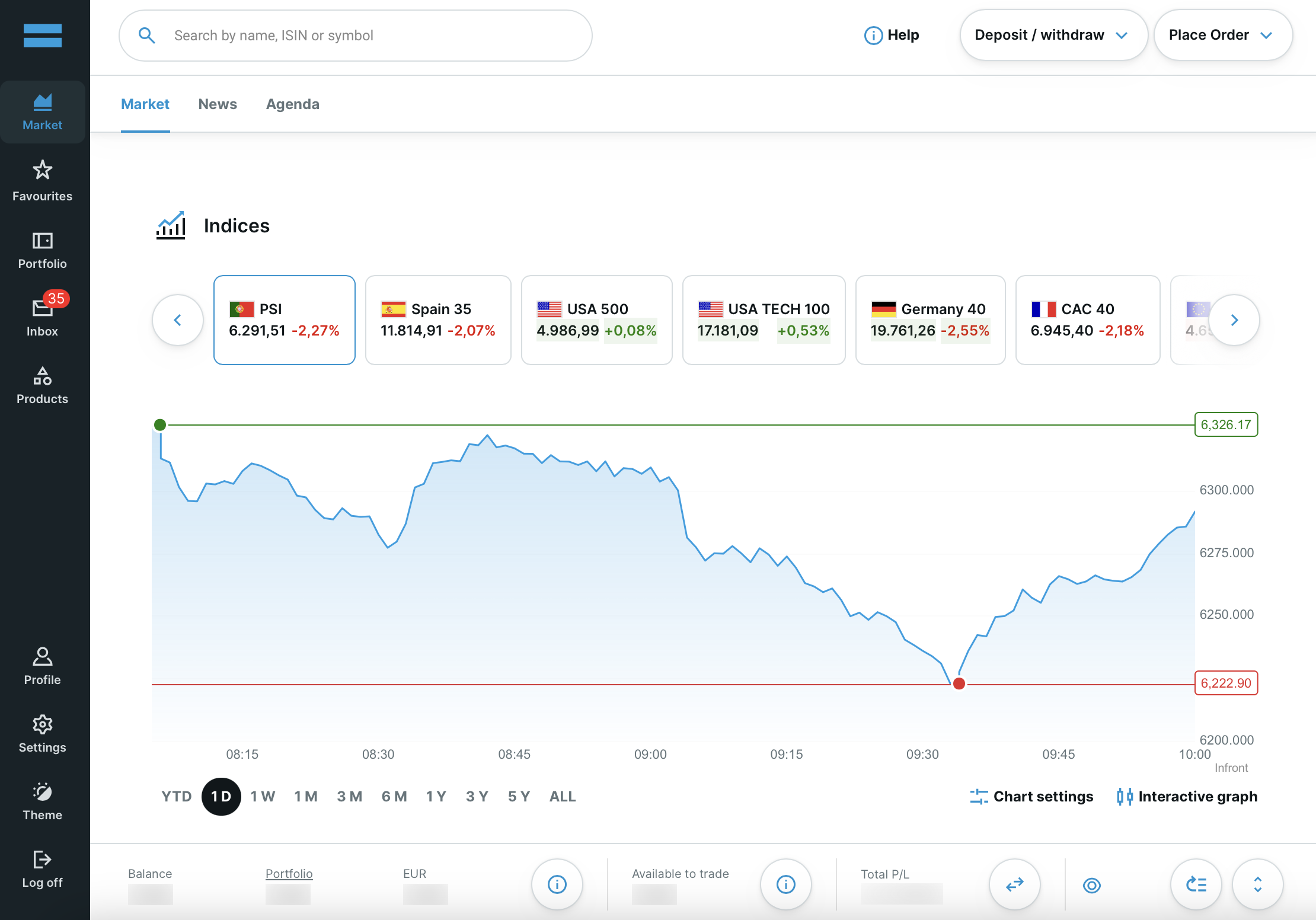Click the search by name input field
The height and width of the screenshot is (920, 1316).
(368, 36)
